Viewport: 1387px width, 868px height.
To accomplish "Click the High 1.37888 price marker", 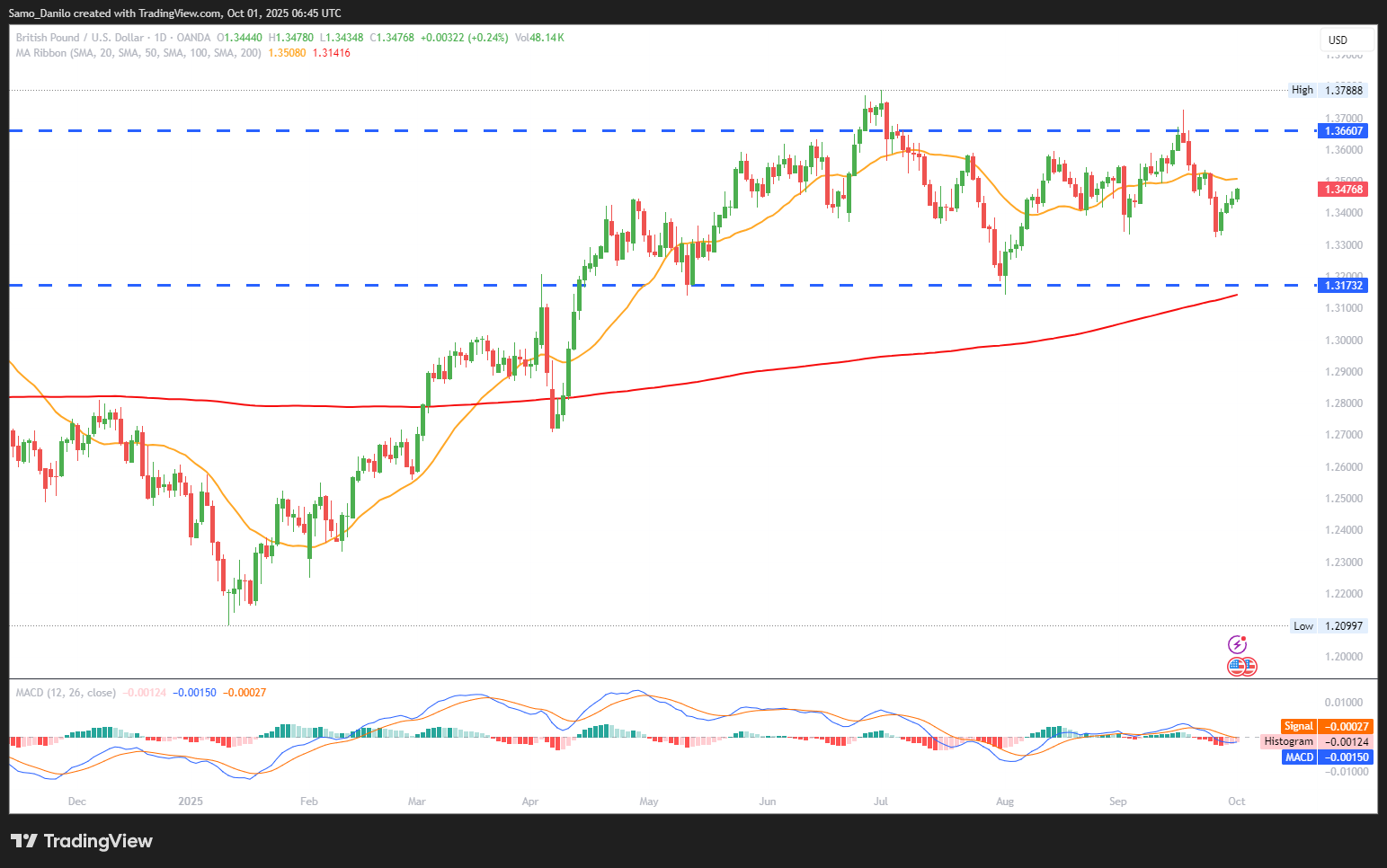I will click(x=1328, y=90).
